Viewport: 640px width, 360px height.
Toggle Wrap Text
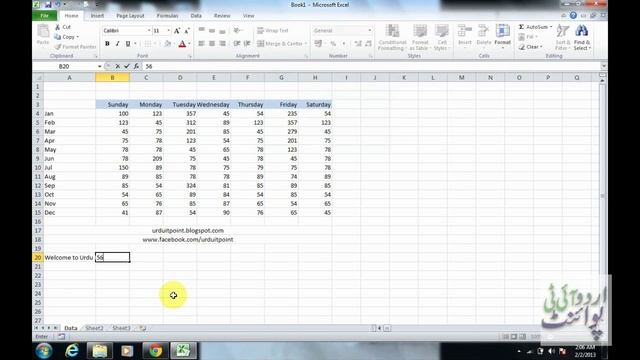coord(273,31)
